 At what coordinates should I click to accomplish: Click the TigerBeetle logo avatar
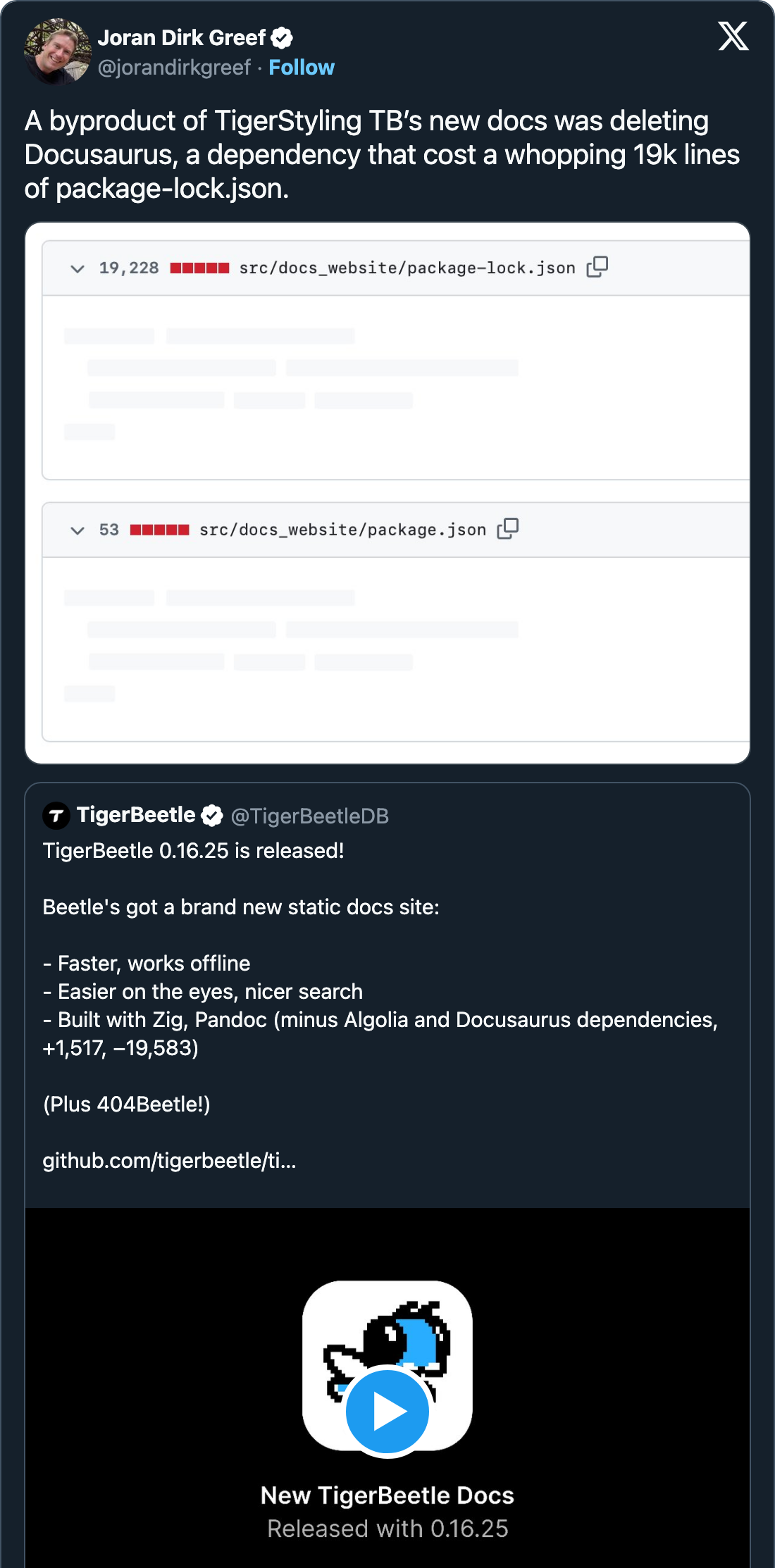56,815
